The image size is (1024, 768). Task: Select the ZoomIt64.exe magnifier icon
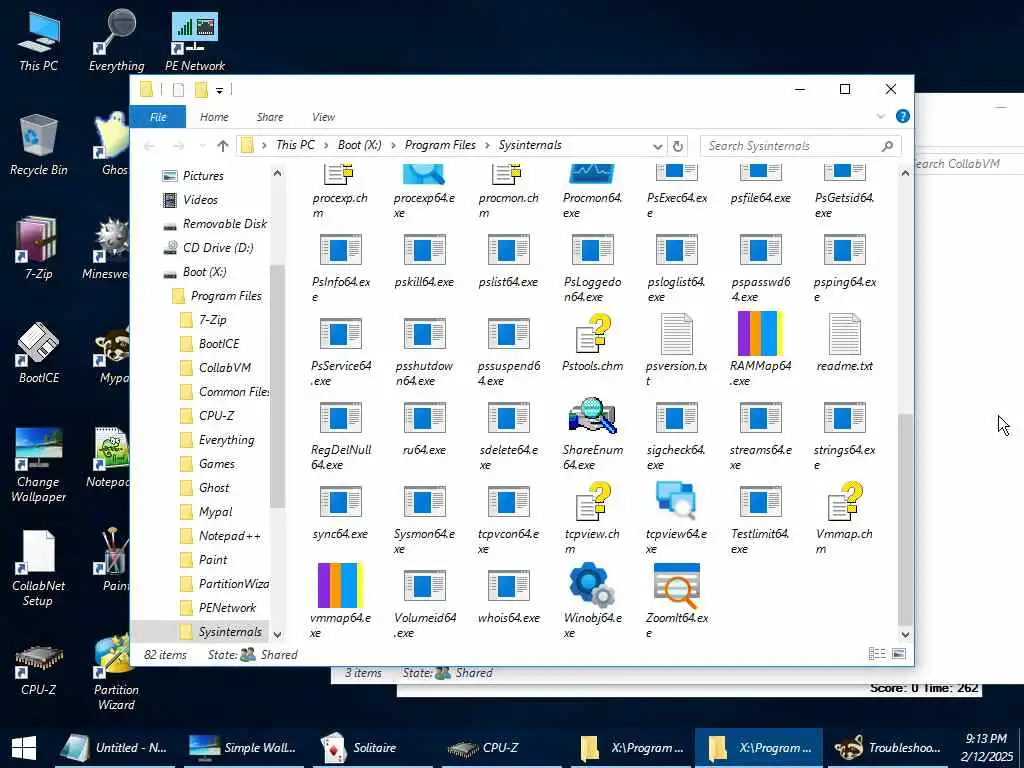tap(677, 585)
